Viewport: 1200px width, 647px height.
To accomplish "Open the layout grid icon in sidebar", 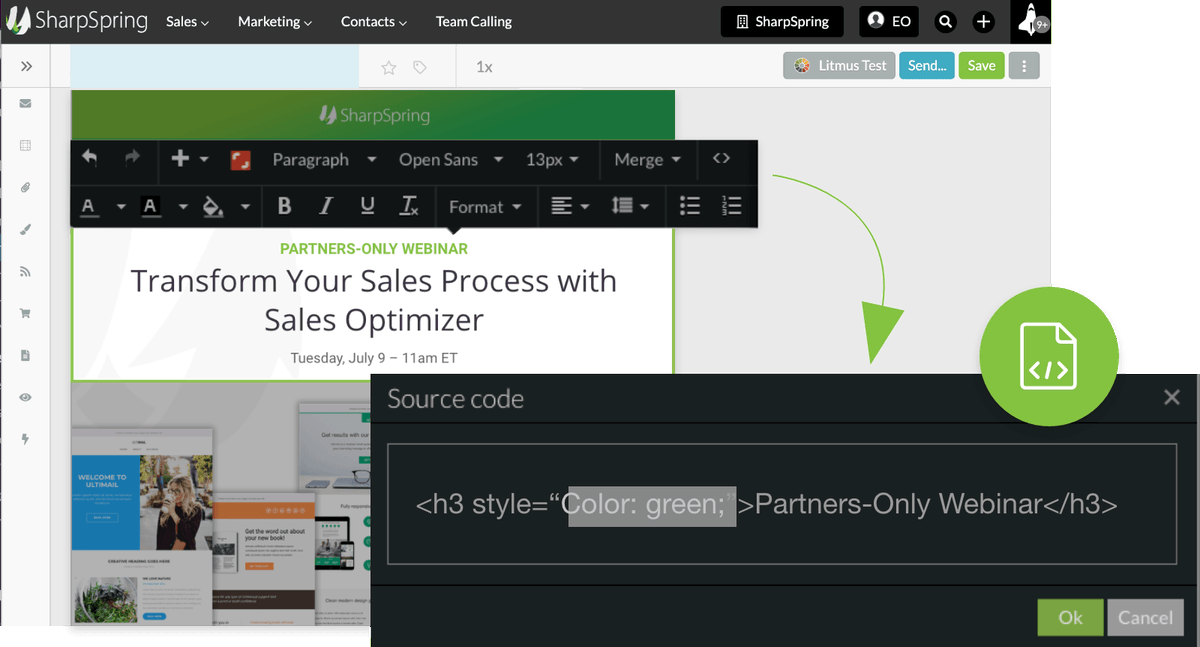I will click(25, 145).
